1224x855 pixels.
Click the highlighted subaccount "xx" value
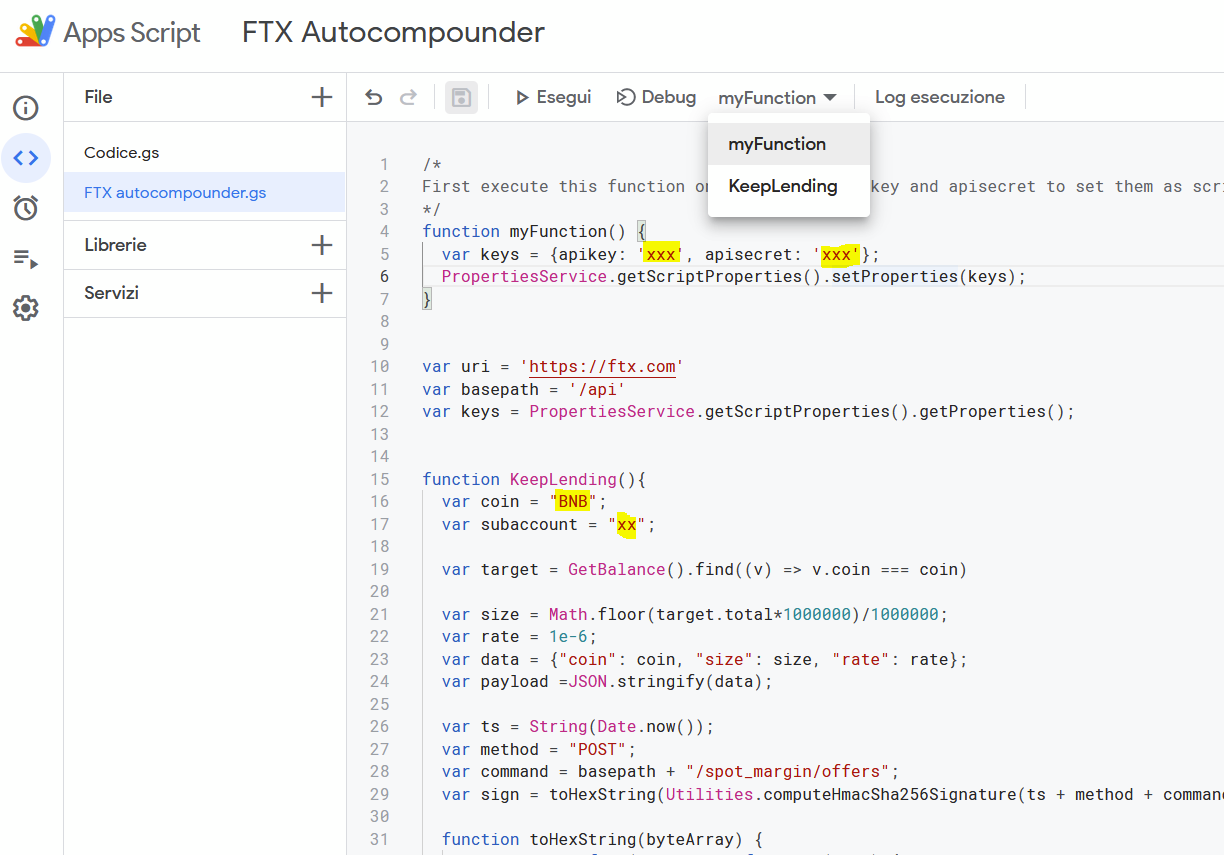tap(627, 525)
